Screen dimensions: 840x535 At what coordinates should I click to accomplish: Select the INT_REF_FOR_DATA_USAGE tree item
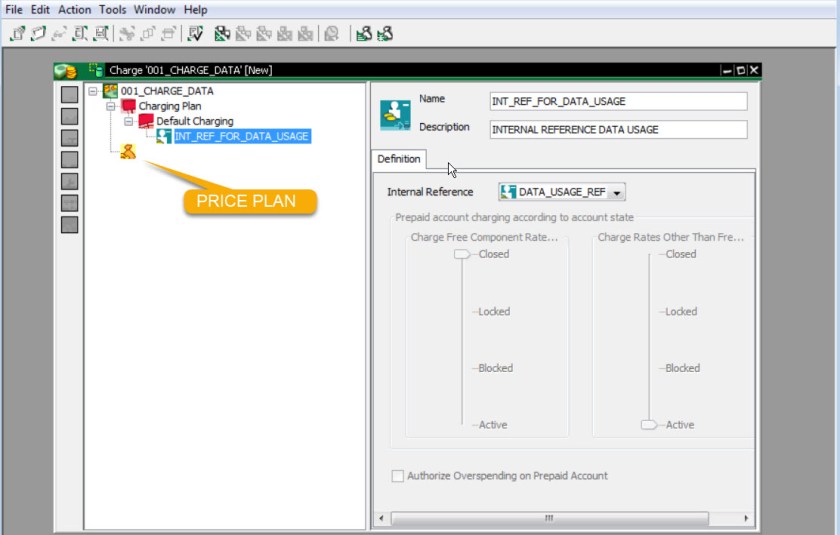pyautogui.click(x=242, y=137)
